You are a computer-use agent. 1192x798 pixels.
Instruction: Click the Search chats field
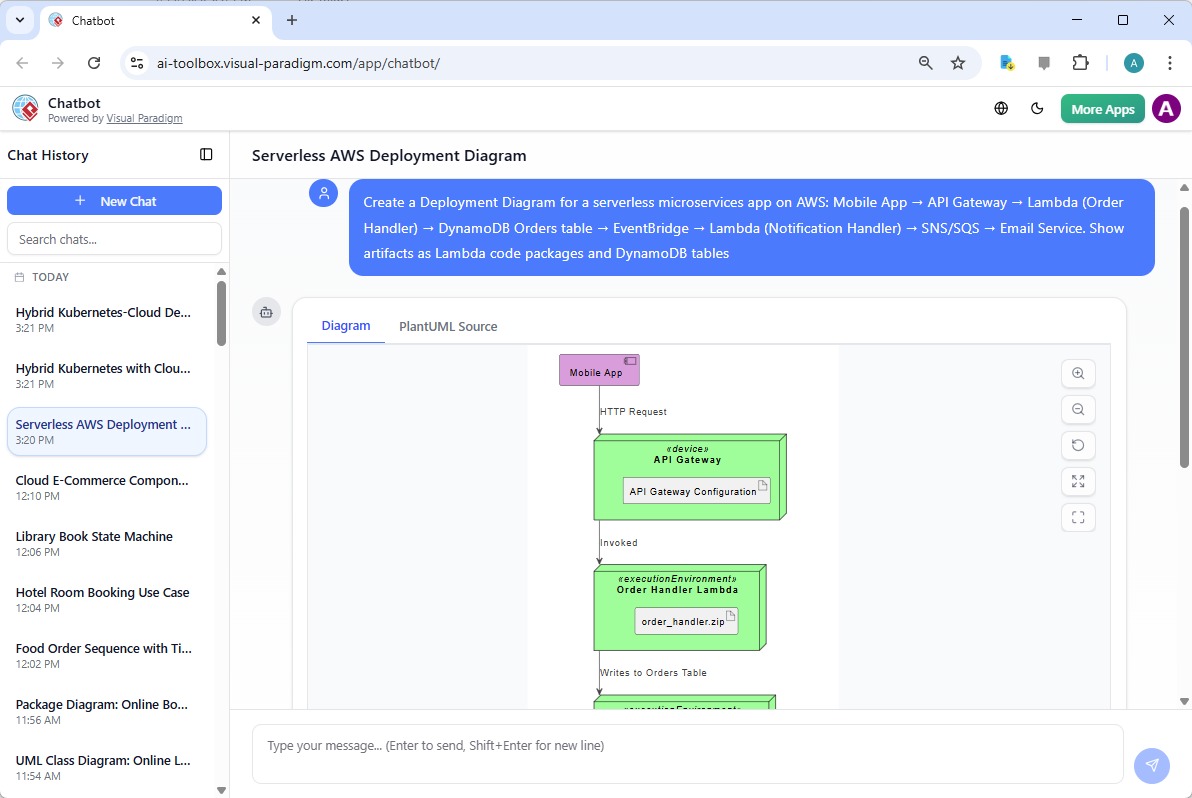pos(114,239)
